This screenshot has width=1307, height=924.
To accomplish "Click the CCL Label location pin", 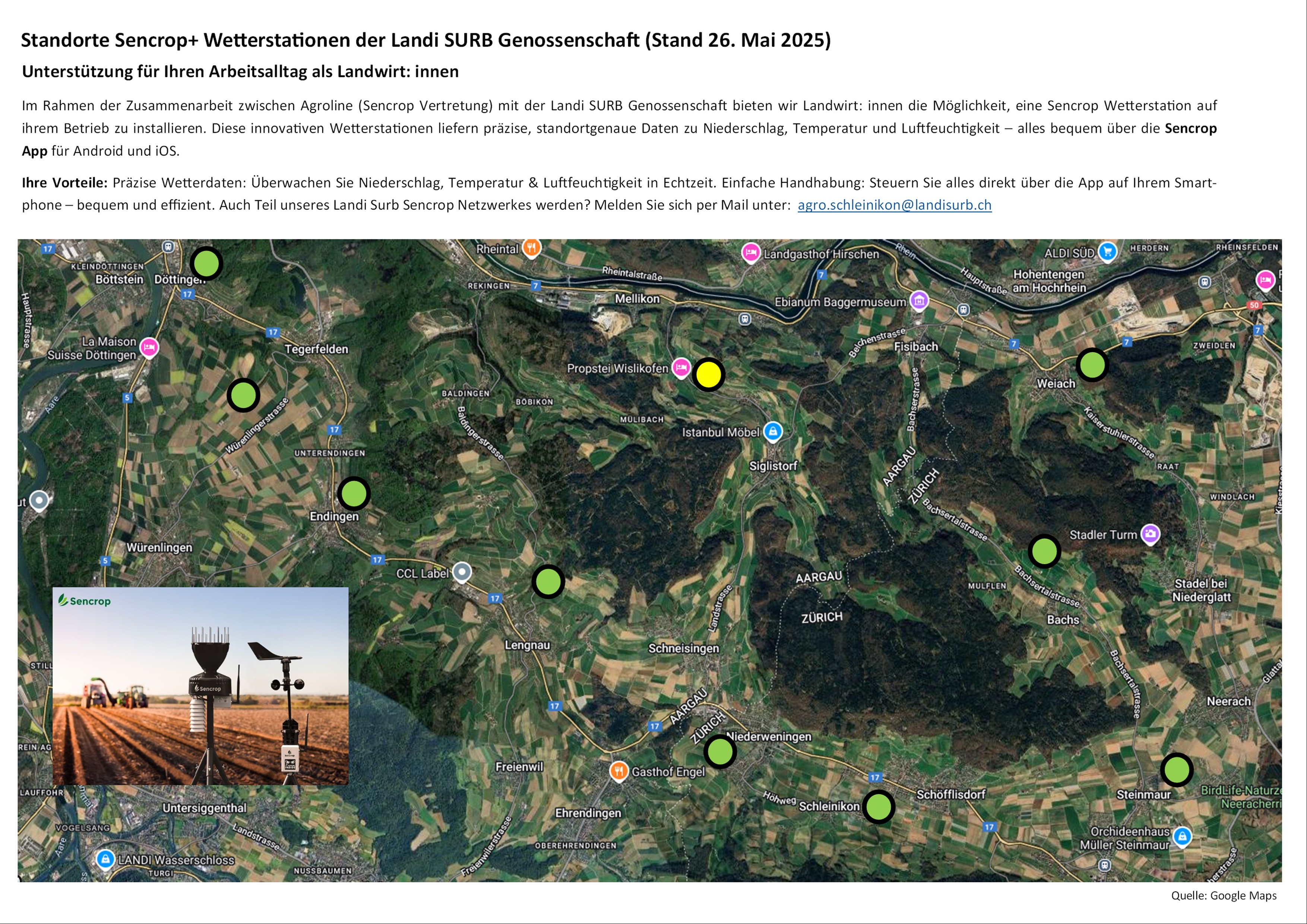I will point(462,572).
